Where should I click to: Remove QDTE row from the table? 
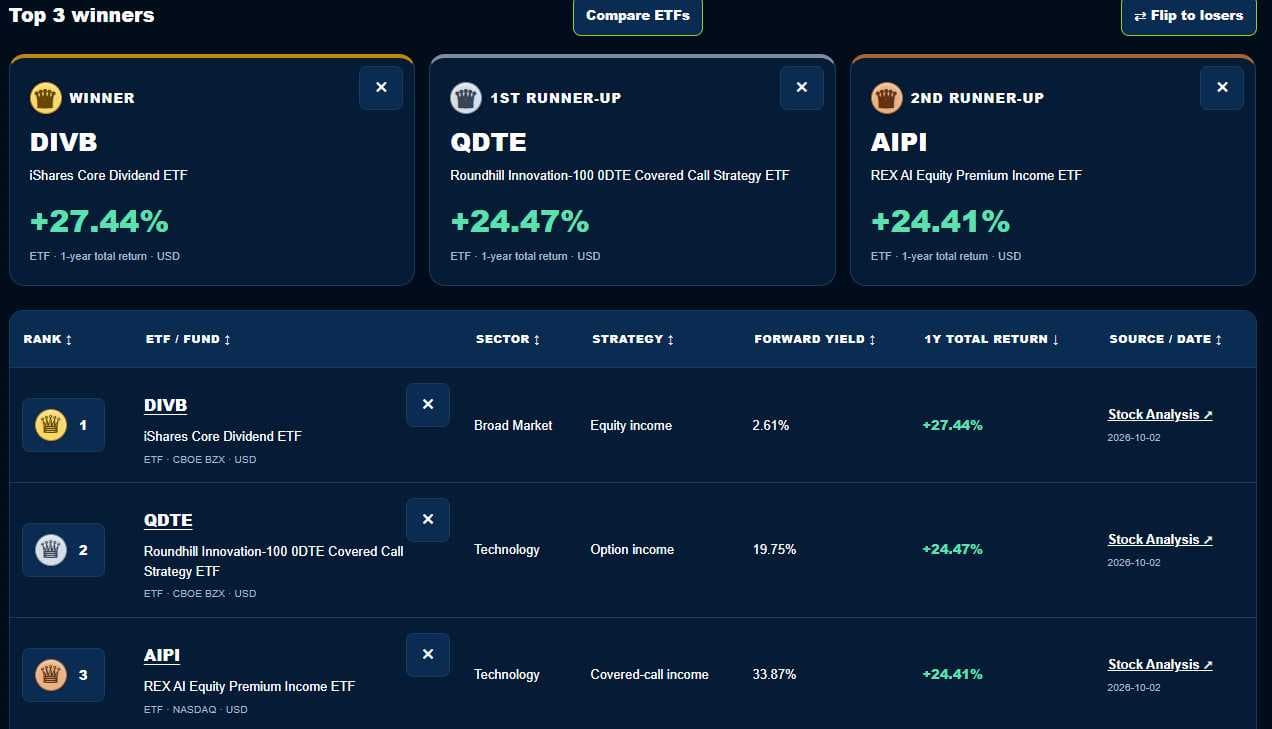(428, 520)
